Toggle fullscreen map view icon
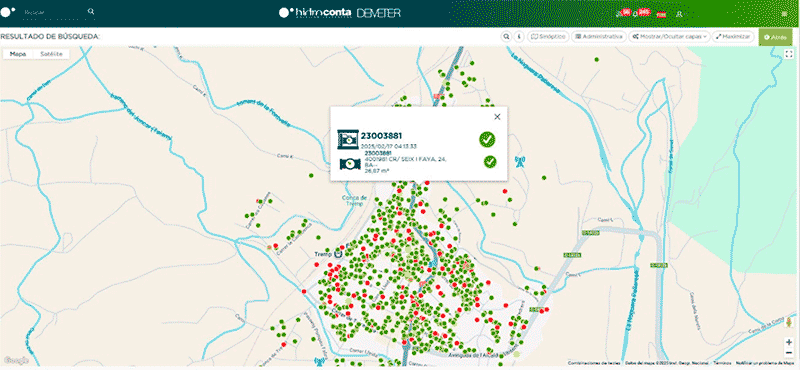 (789, 54)
